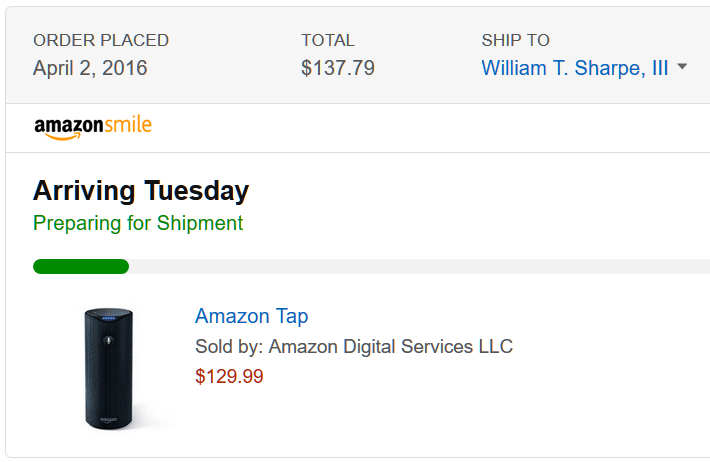Click the ORDER PLACED label
The height and width of the screenshot is (462, 710).
pyautogui.click(x=101, y=41)
